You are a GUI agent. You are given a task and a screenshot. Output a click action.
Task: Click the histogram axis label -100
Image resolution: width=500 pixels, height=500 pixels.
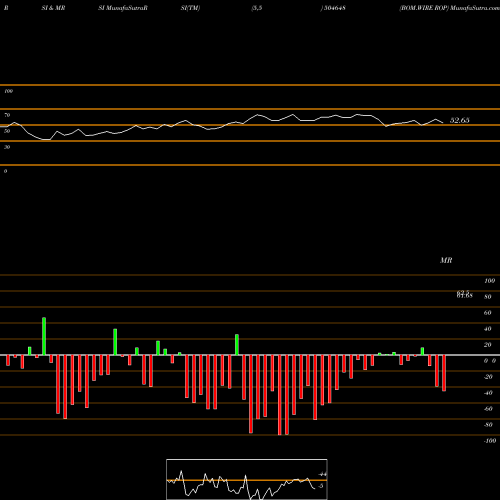(x=490, y=441)
